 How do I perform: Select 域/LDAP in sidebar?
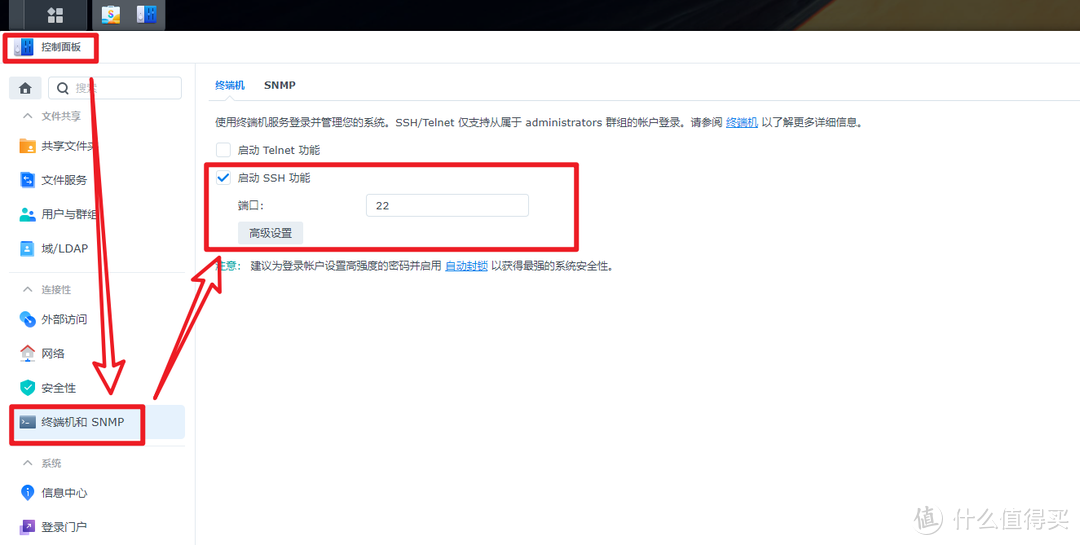65,248
